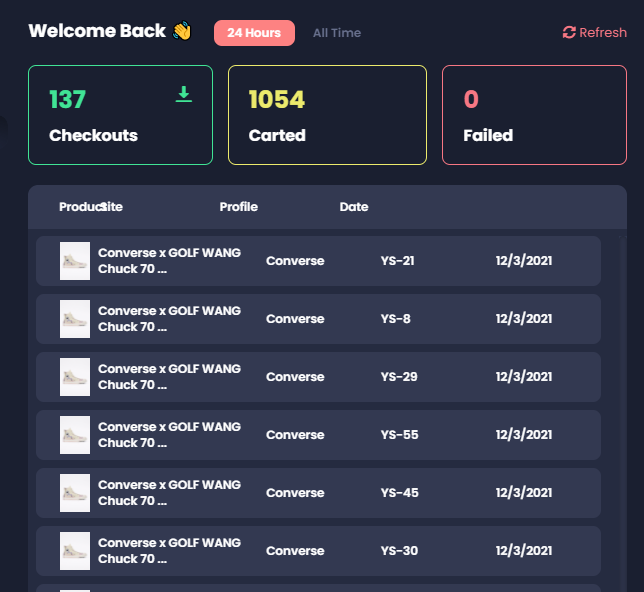Click profile YS-30
This screenshot has width=644, height=592.
pyautogui.click(x=399, y=551)
